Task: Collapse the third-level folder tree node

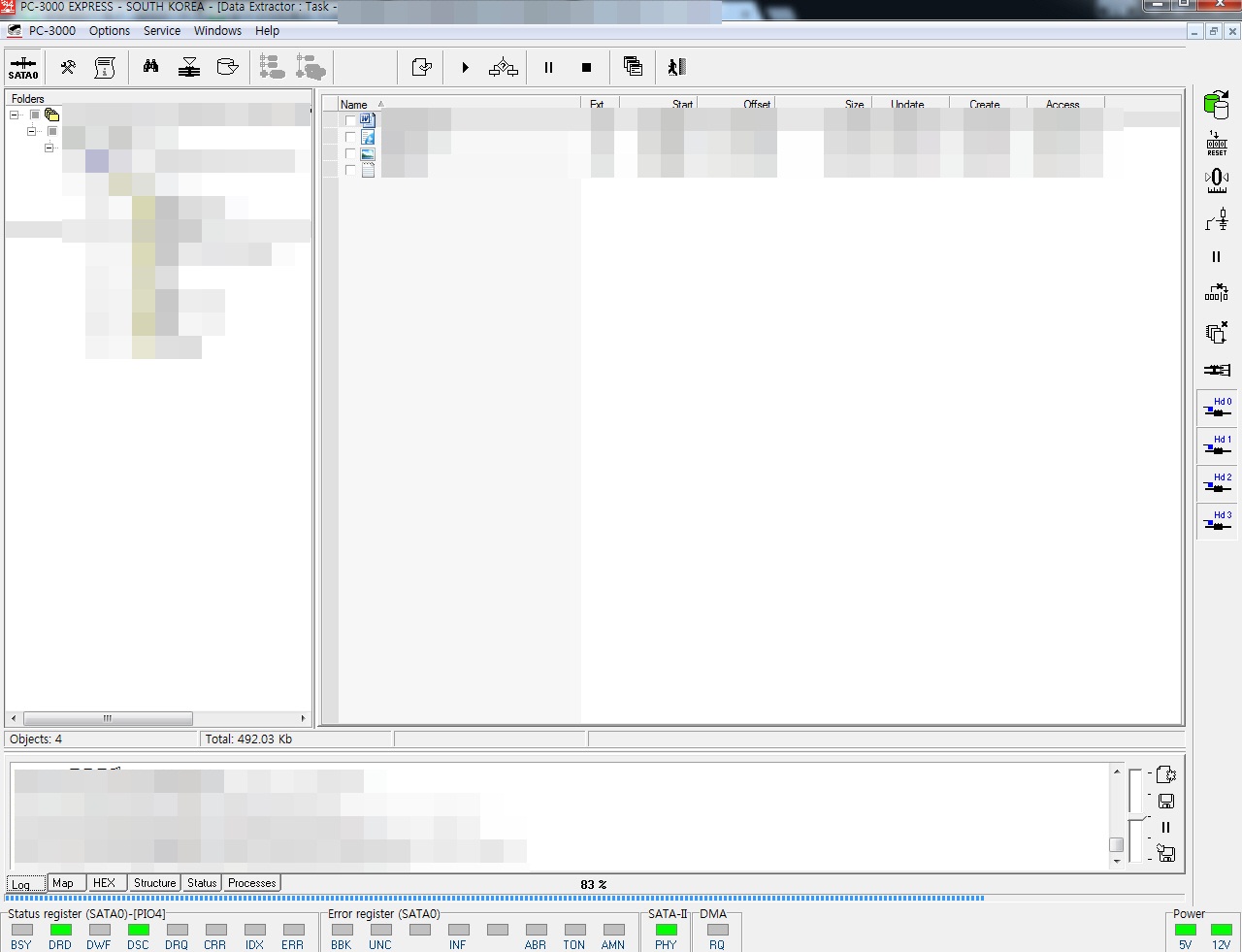Action: pos(49,148)
